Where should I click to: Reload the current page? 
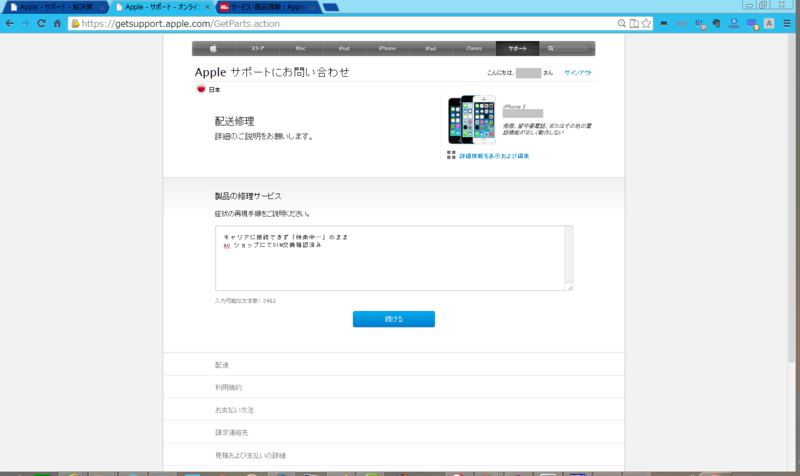[41, 23]
